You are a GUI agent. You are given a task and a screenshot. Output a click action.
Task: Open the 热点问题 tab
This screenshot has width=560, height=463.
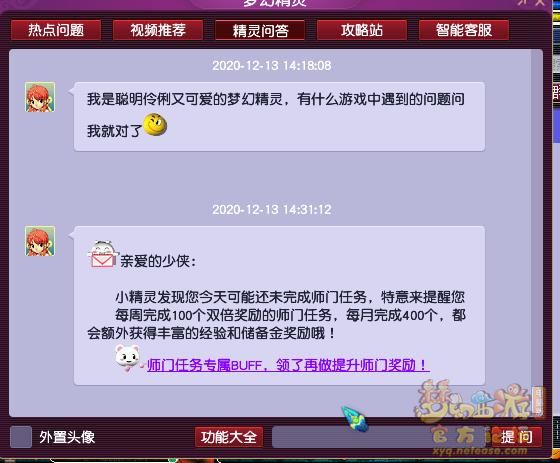(x=56, y=30)
